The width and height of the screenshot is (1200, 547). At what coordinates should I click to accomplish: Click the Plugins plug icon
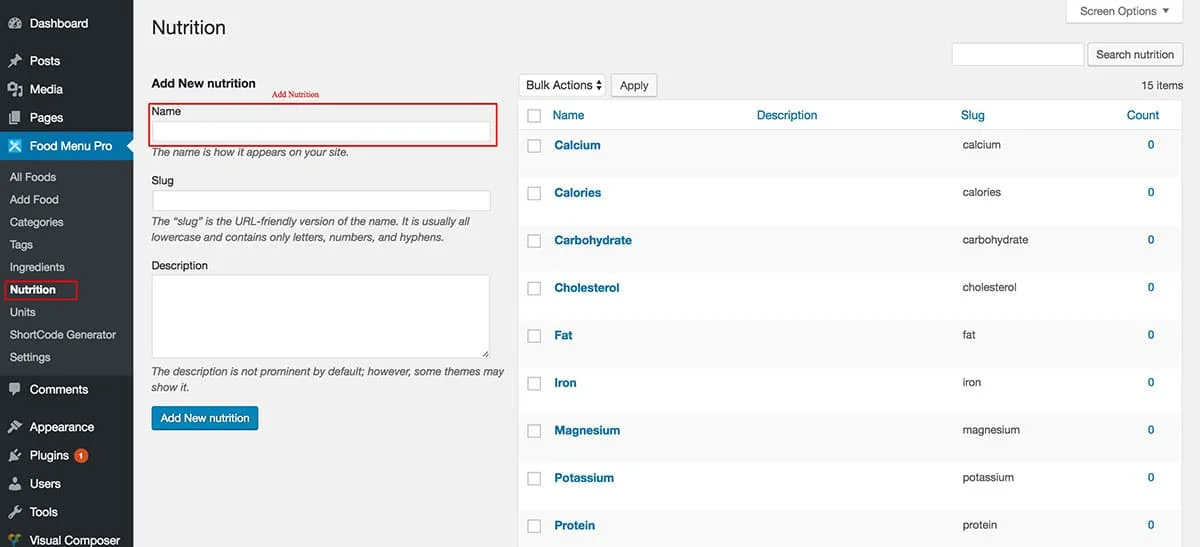[x=15, y=455]
